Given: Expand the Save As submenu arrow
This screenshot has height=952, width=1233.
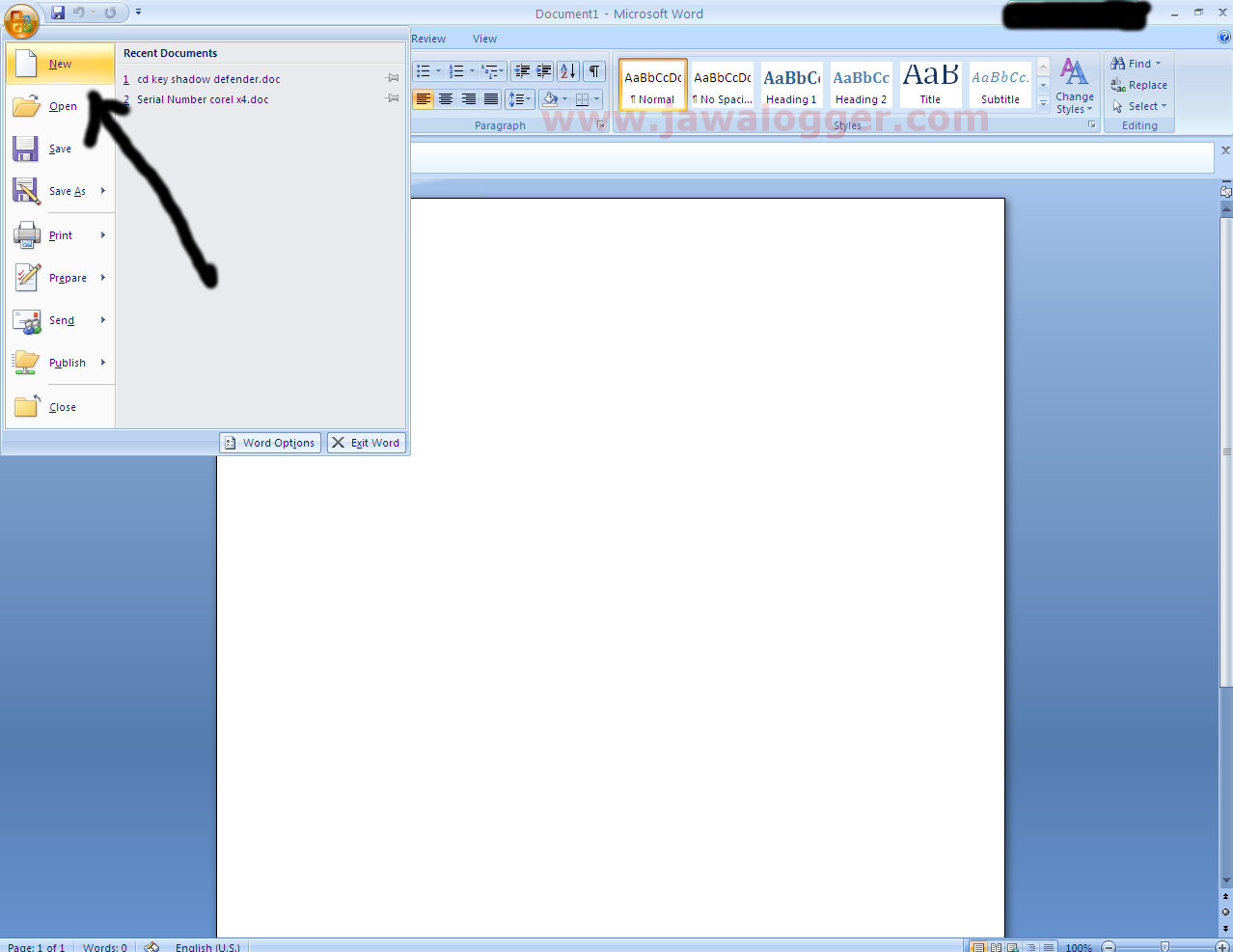Looking at the screenshot, I should 103,191.
